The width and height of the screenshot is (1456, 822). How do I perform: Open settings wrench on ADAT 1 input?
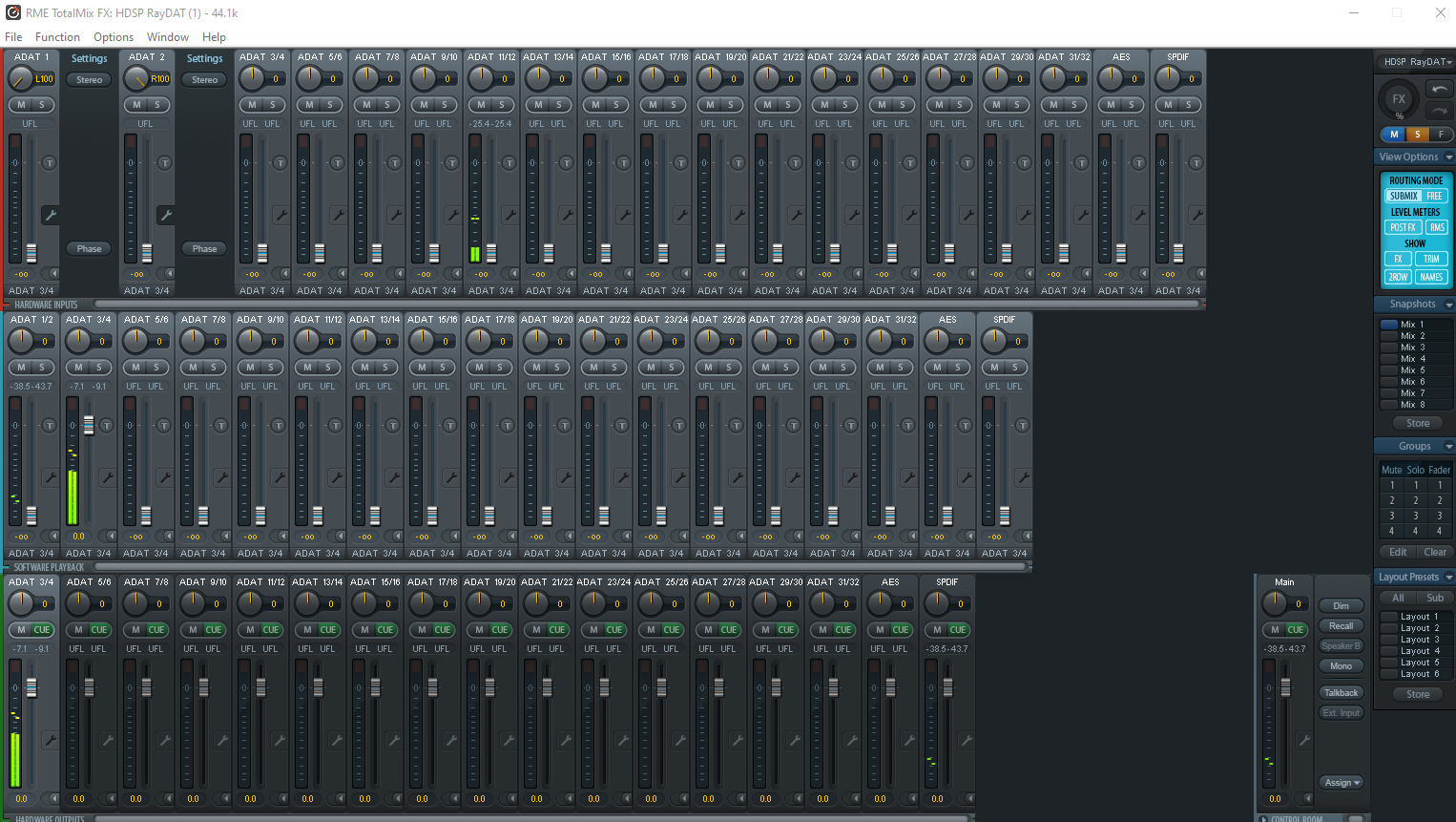(x=51, y=215)
